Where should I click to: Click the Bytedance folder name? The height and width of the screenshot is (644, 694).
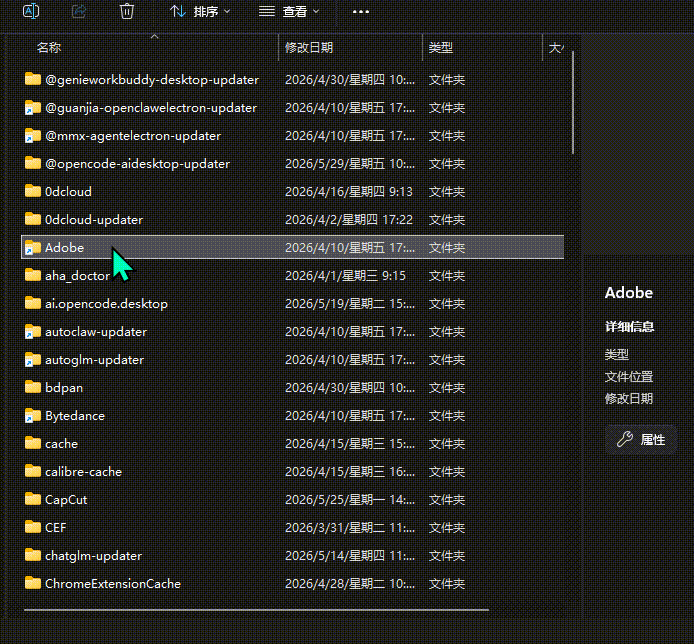(75, 416)
